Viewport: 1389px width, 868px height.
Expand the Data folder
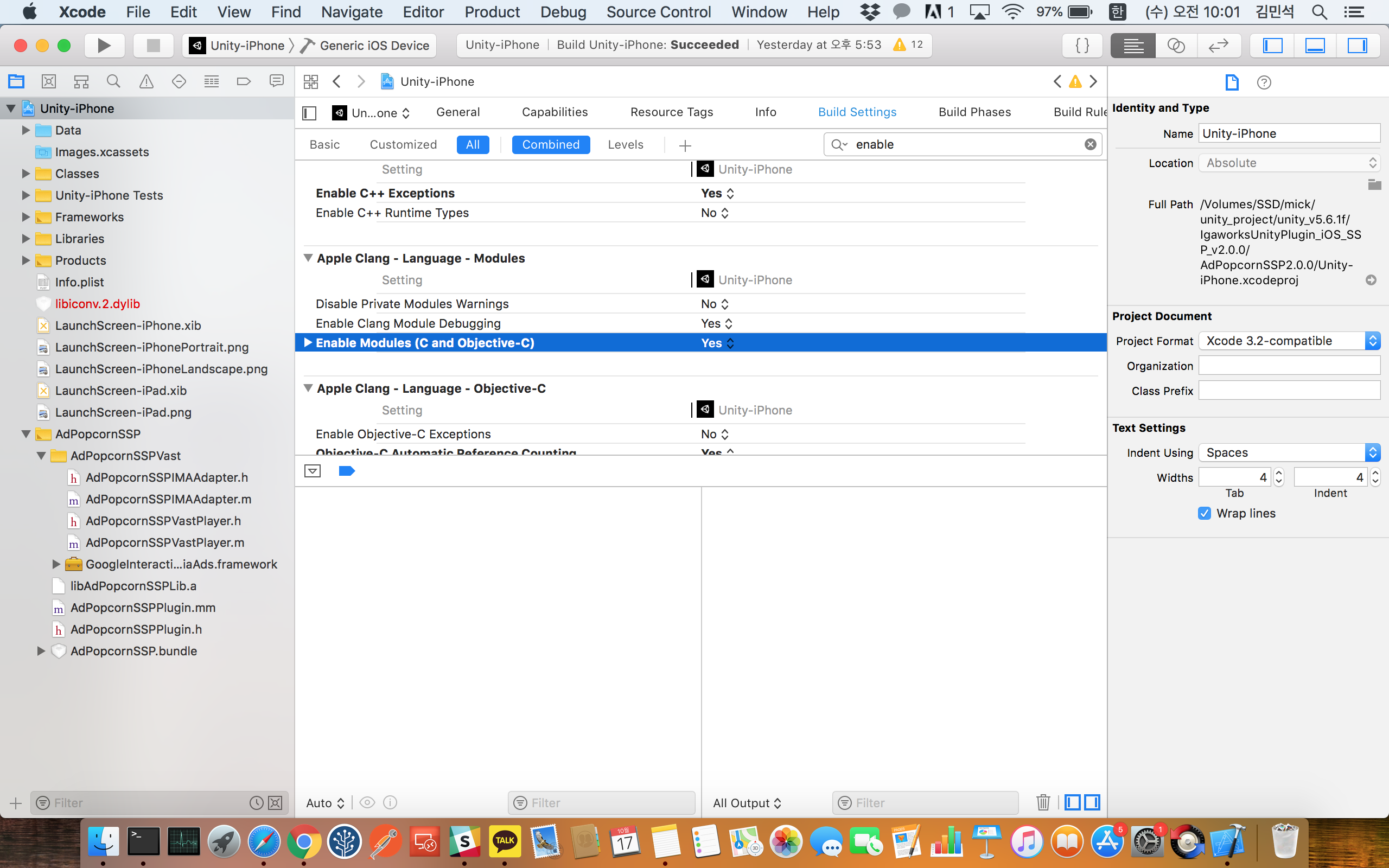[26, 130]
